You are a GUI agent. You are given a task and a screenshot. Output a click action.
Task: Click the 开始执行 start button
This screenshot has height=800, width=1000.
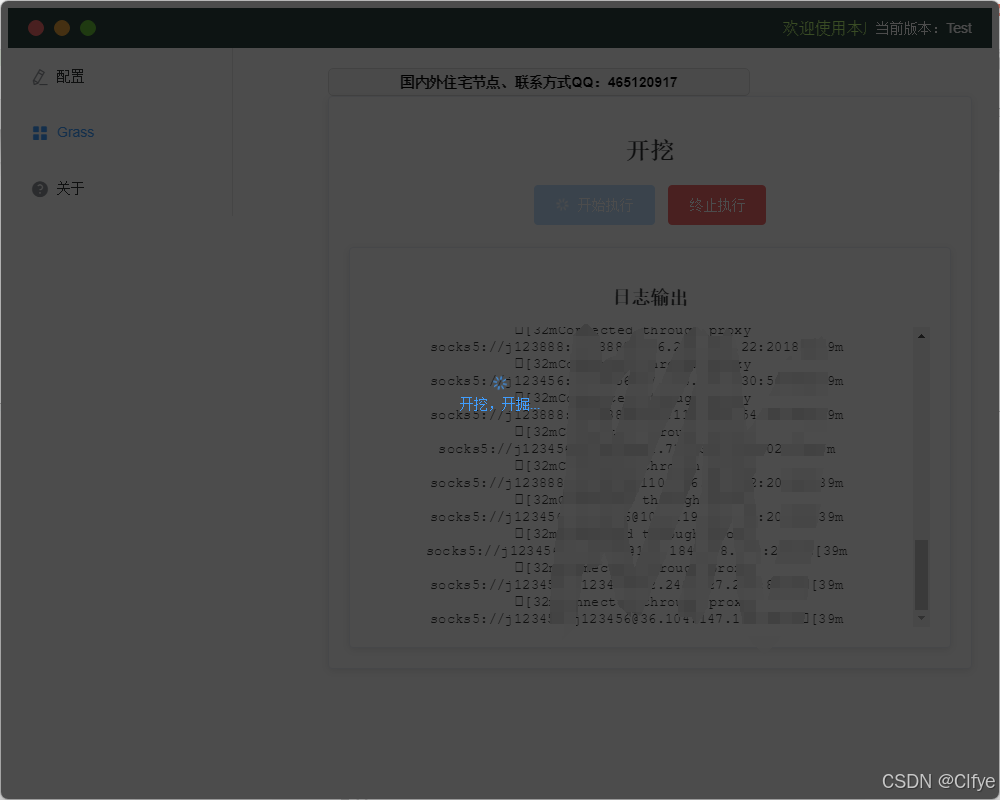594,205
